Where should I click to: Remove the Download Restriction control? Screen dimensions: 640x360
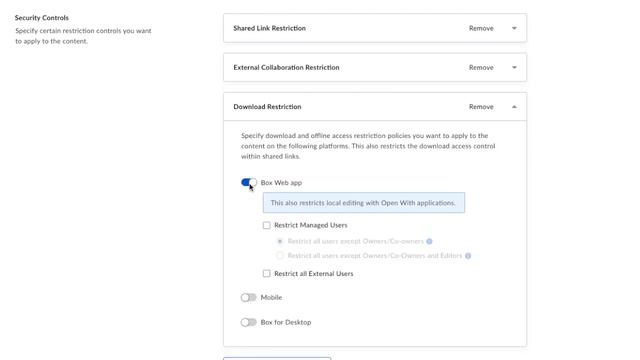[x=481, y=107]
